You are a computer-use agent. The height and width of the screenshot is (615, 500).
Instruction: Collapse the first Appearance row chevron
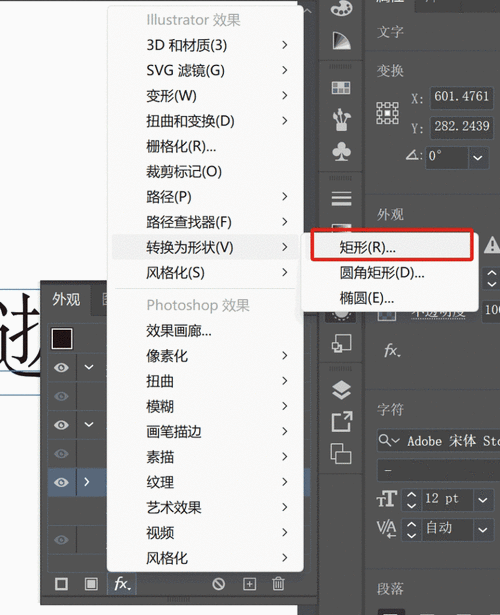89,367
